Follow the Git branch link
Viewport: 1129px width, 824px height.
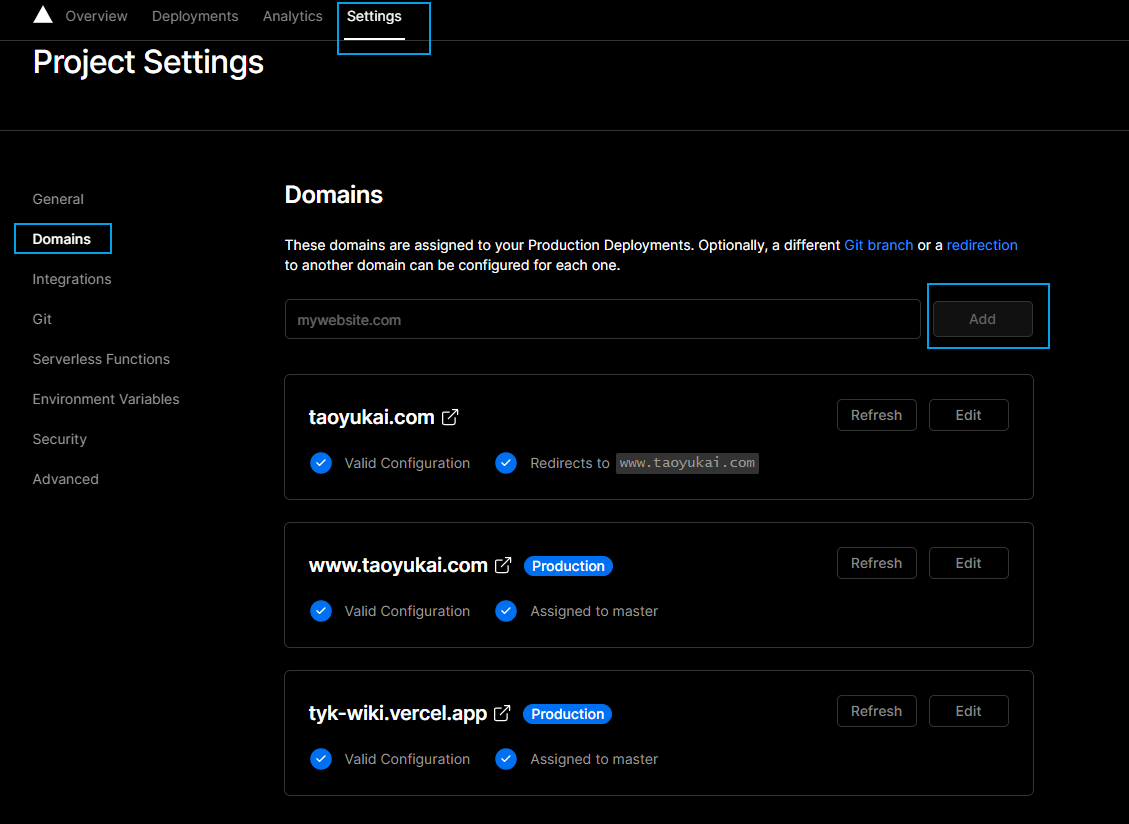(878, 245)
